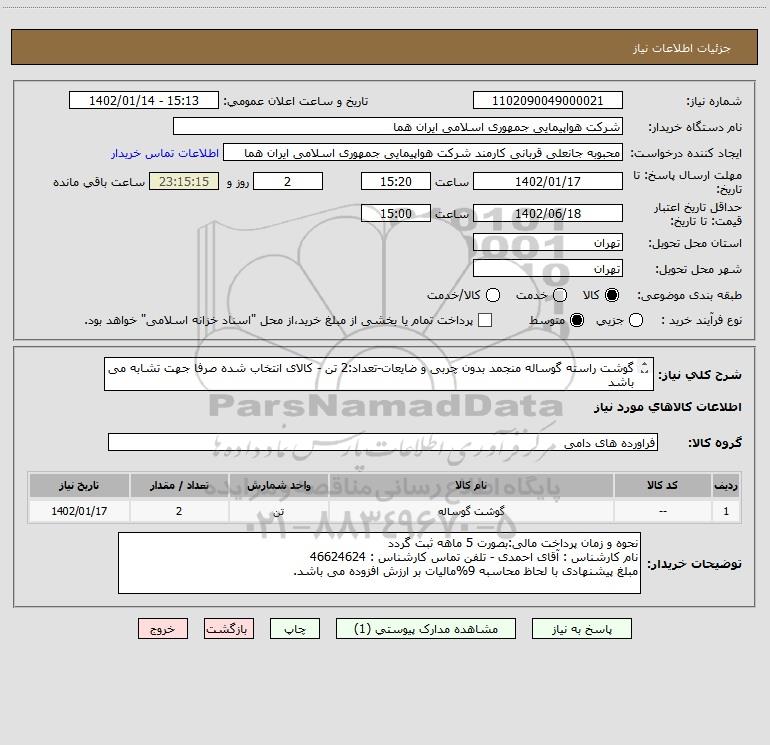The image size is (770, 745).
Task: Open the اطلاعات تماس خریدار link
Action: [165, 153]
